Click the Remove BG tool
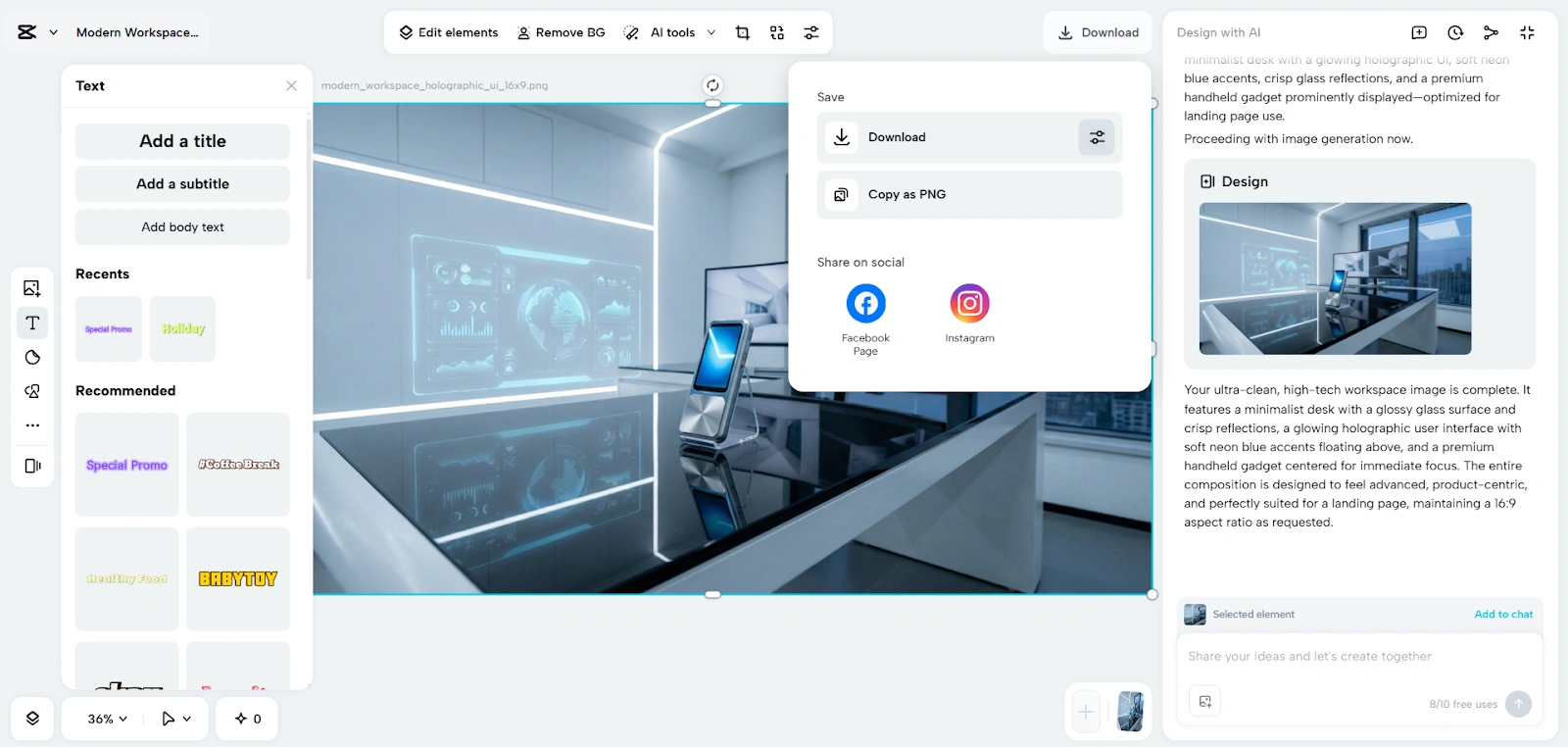 coord(561,32)
